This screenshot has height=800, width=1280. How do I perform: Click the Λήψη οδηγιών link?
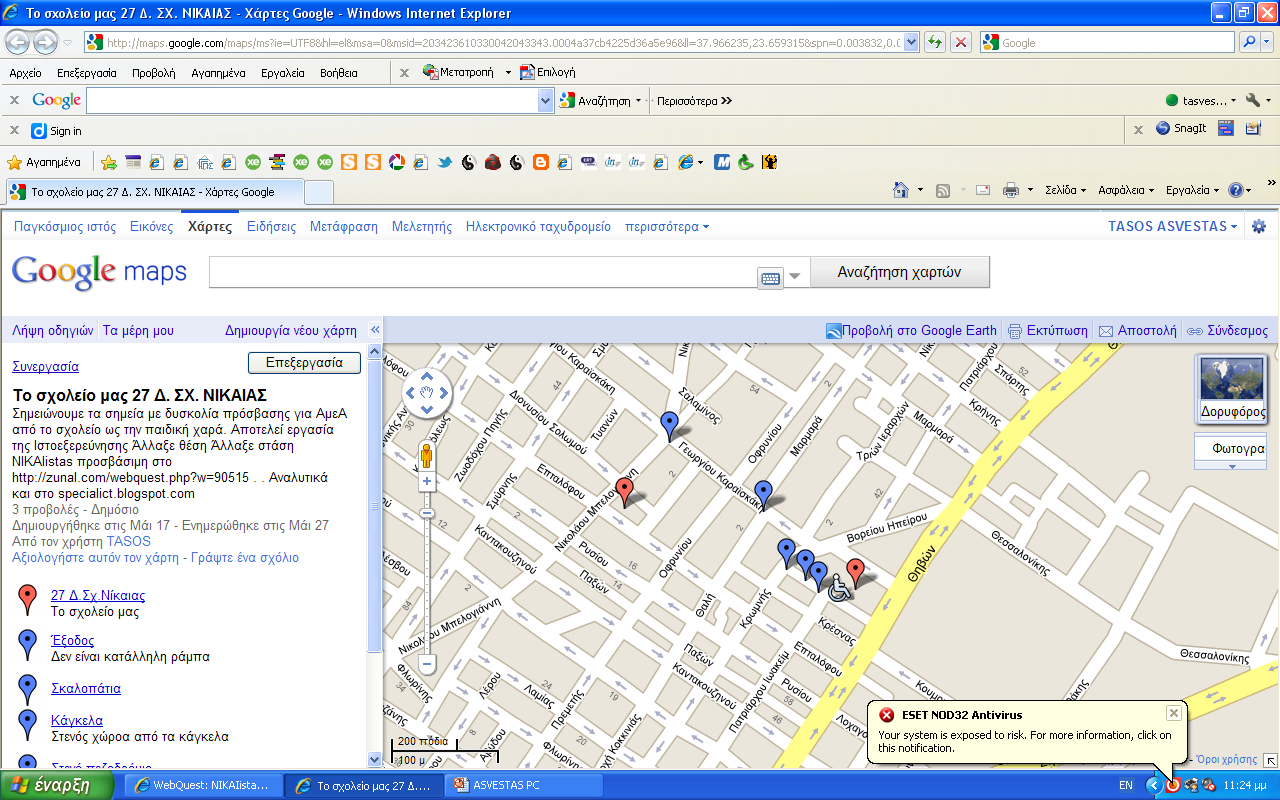click(53, 330)
